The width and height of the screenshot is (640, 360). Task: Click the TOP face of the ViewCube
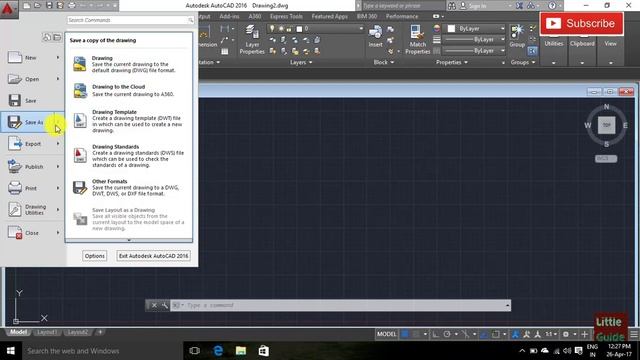(607, 125)
